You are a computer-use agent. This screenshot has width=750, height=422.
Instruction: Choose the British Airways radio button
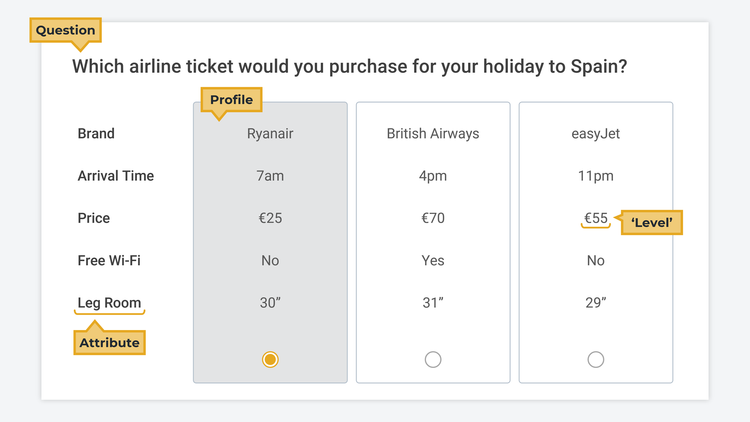point(433,359)
